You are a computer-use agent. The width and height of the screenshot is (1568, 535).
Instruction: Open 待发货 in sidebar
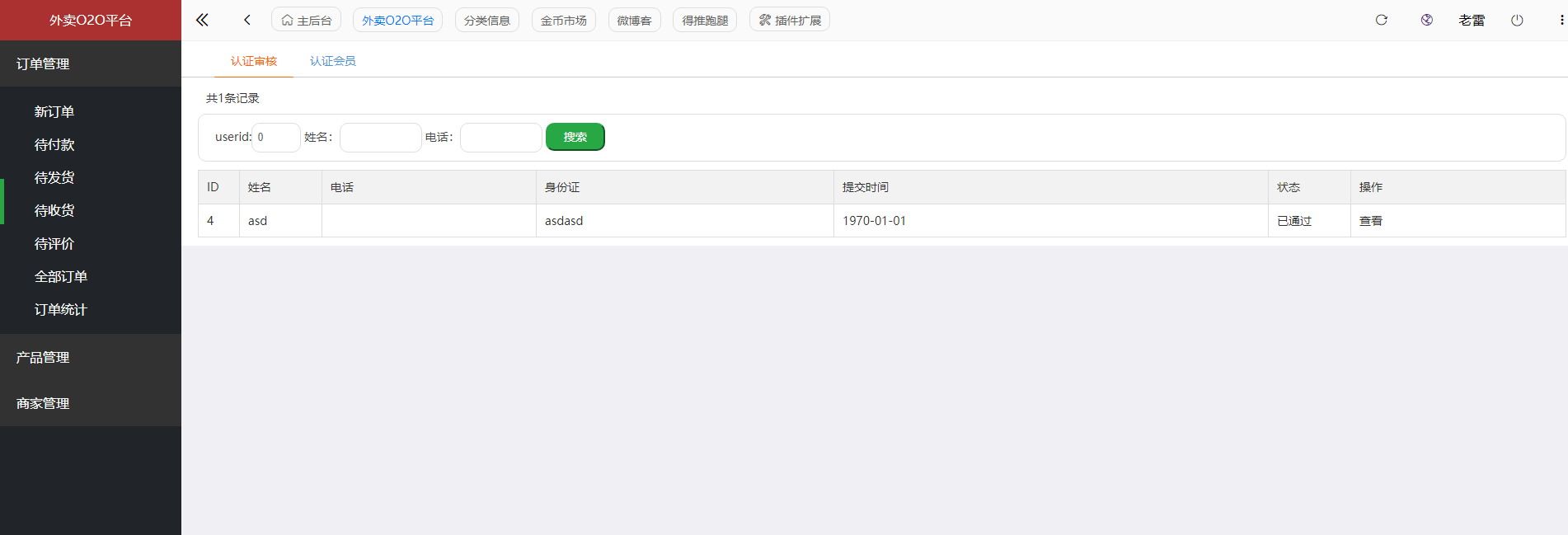[54, 177]
